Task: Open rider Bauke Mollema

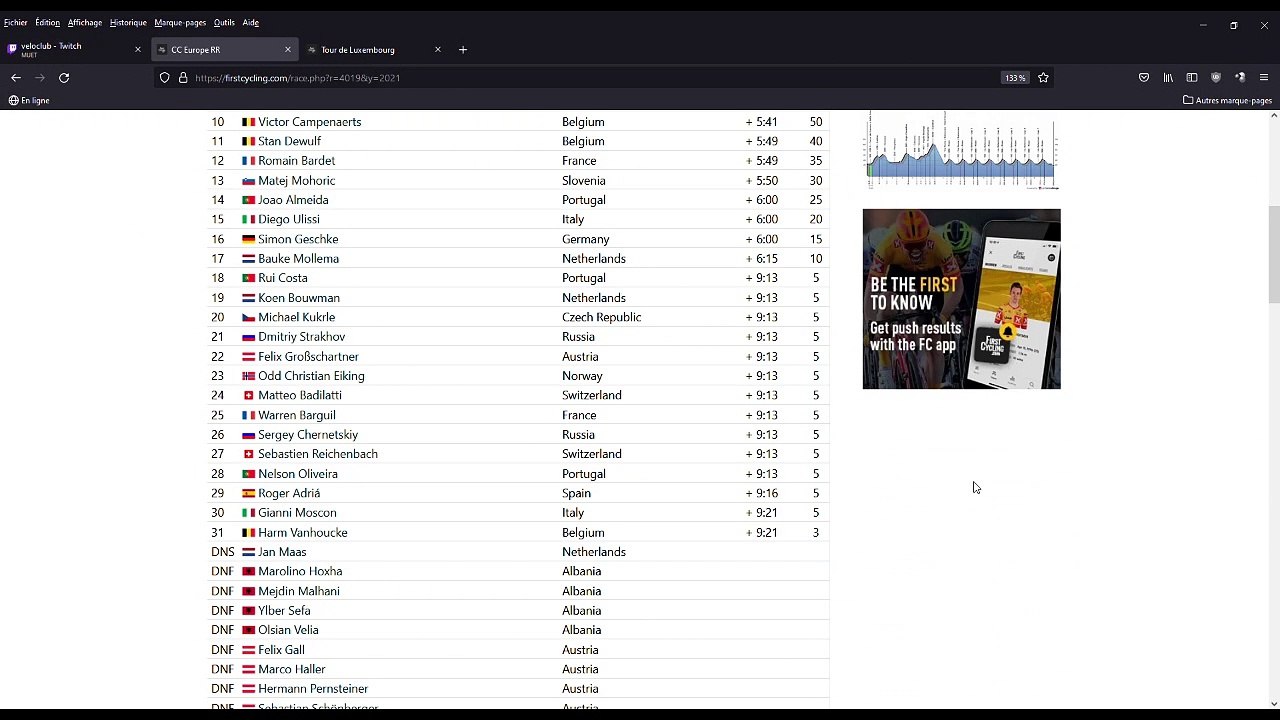Action: click(x=299, y=259)
